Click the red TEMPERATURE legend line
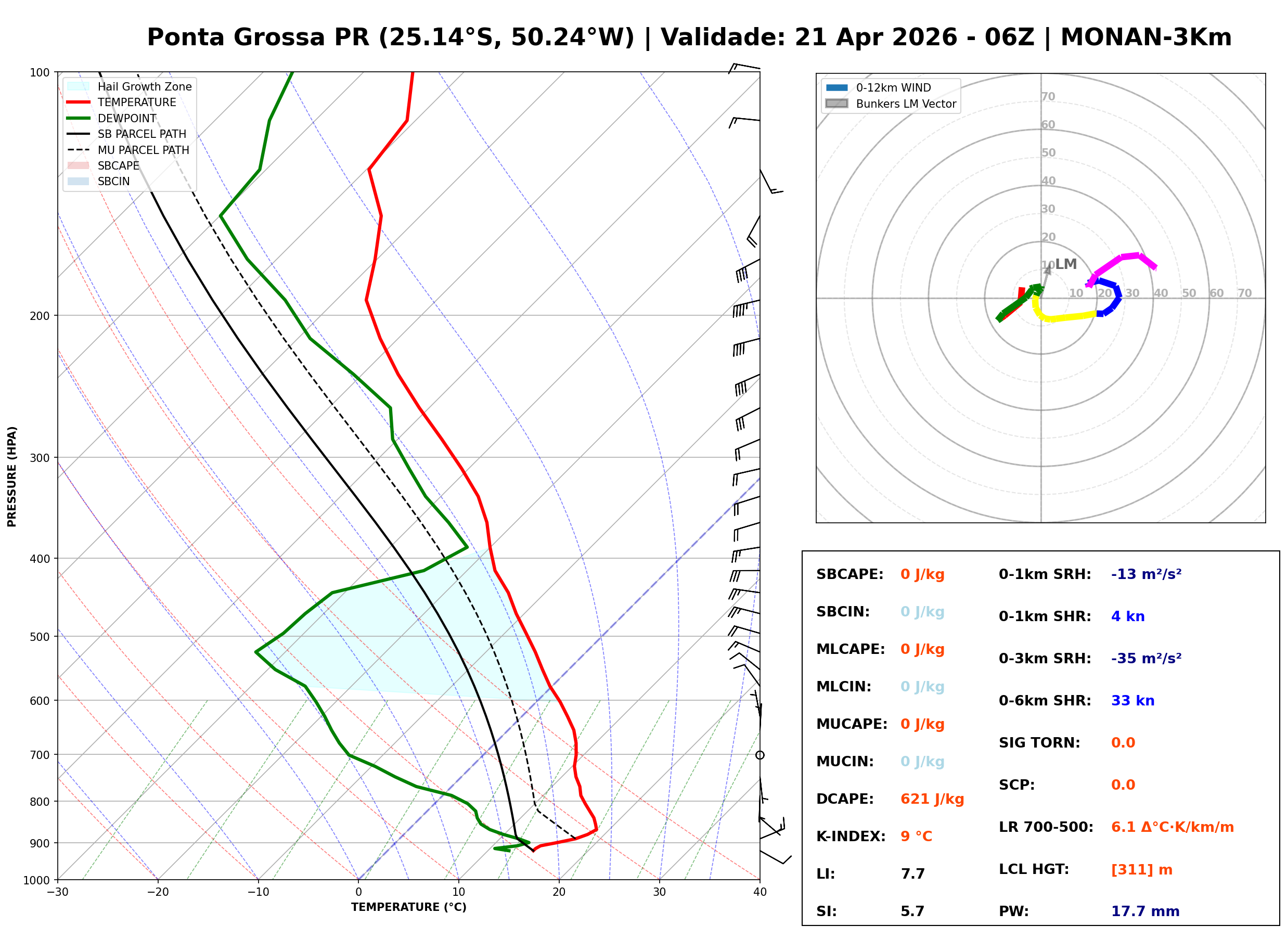1287x952 pixels. [x=79, y=102]
